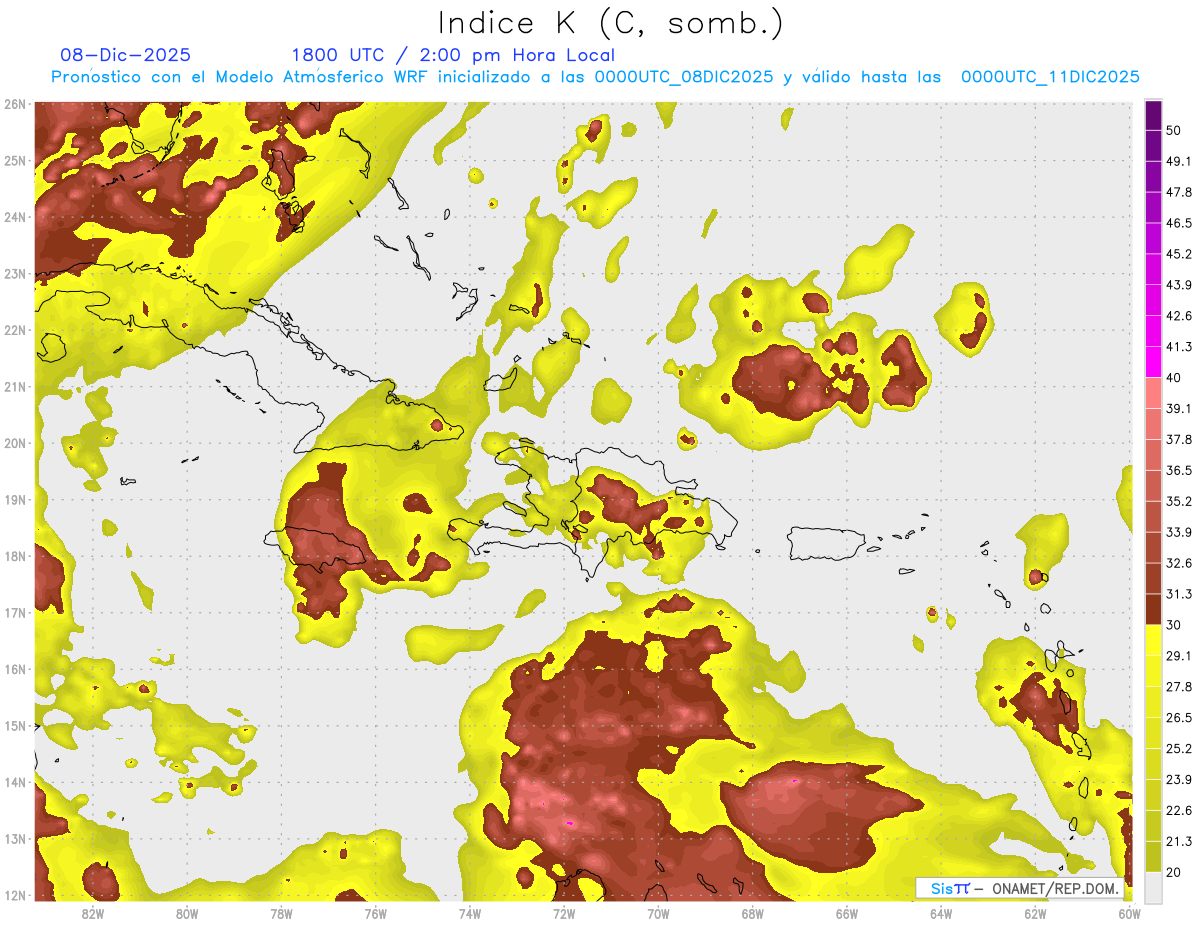Click the 68W longitude label
The image size is (1200, 927).
click(x=752, y=913)
